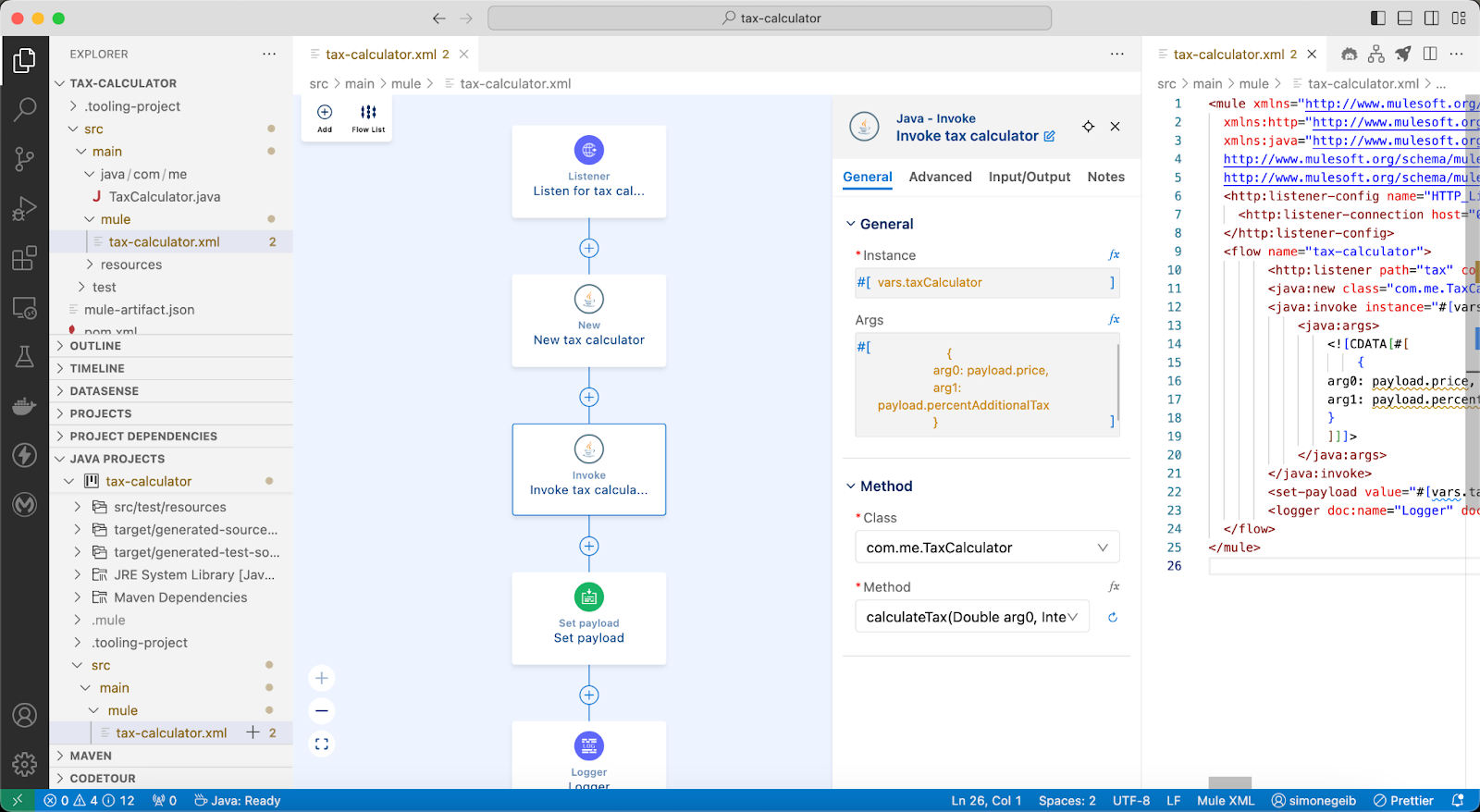Go back in navigation history

coord(439,18)
